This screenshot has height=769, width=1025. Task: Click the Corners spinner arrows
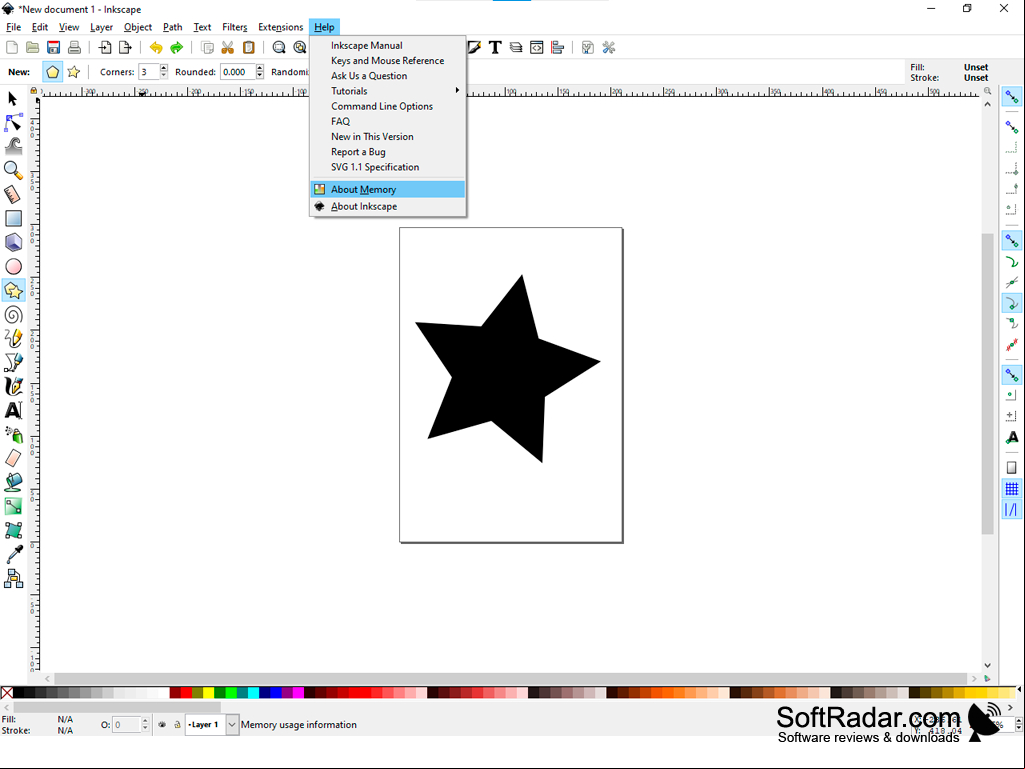point(163,72)
